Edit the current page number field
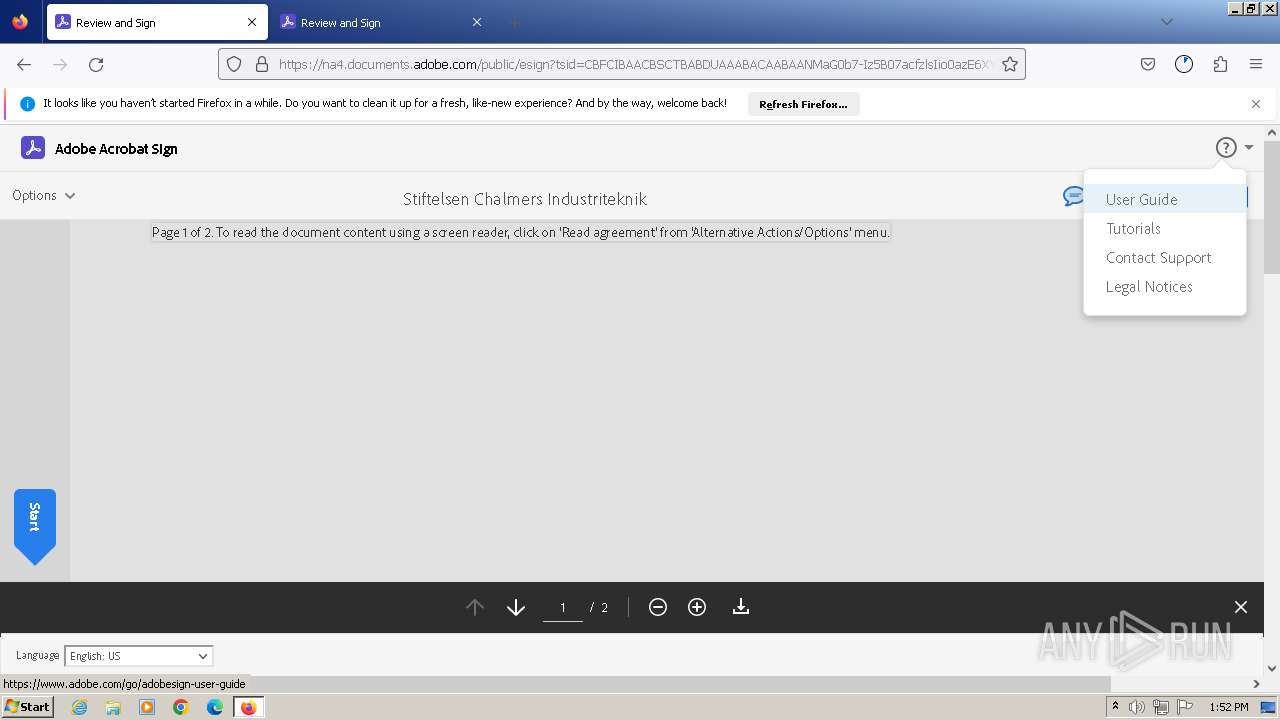This screenshot has width=1280, height=720. click(563, 608)
